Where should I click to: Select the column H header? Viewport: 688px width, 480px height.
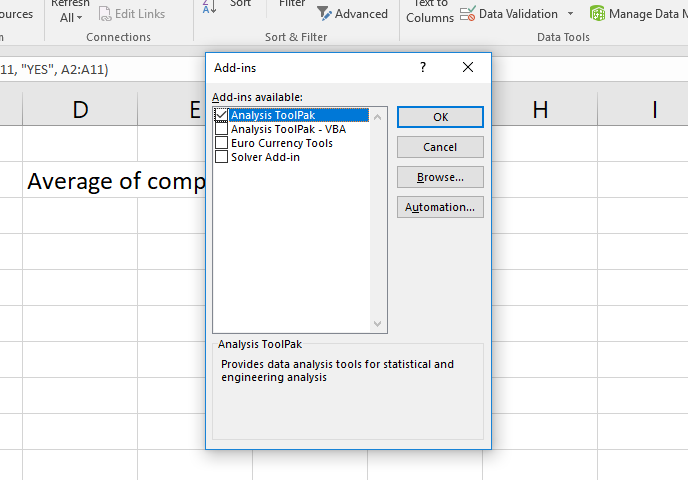click(540, 110)
